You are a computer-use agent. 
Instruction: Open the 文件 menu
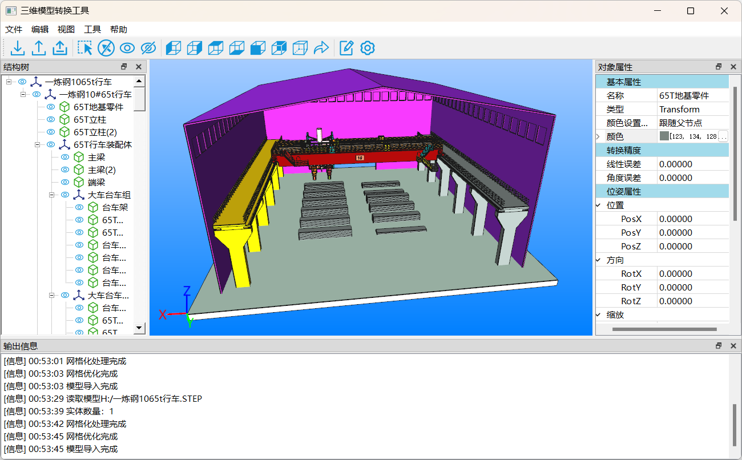pos(14,30)
